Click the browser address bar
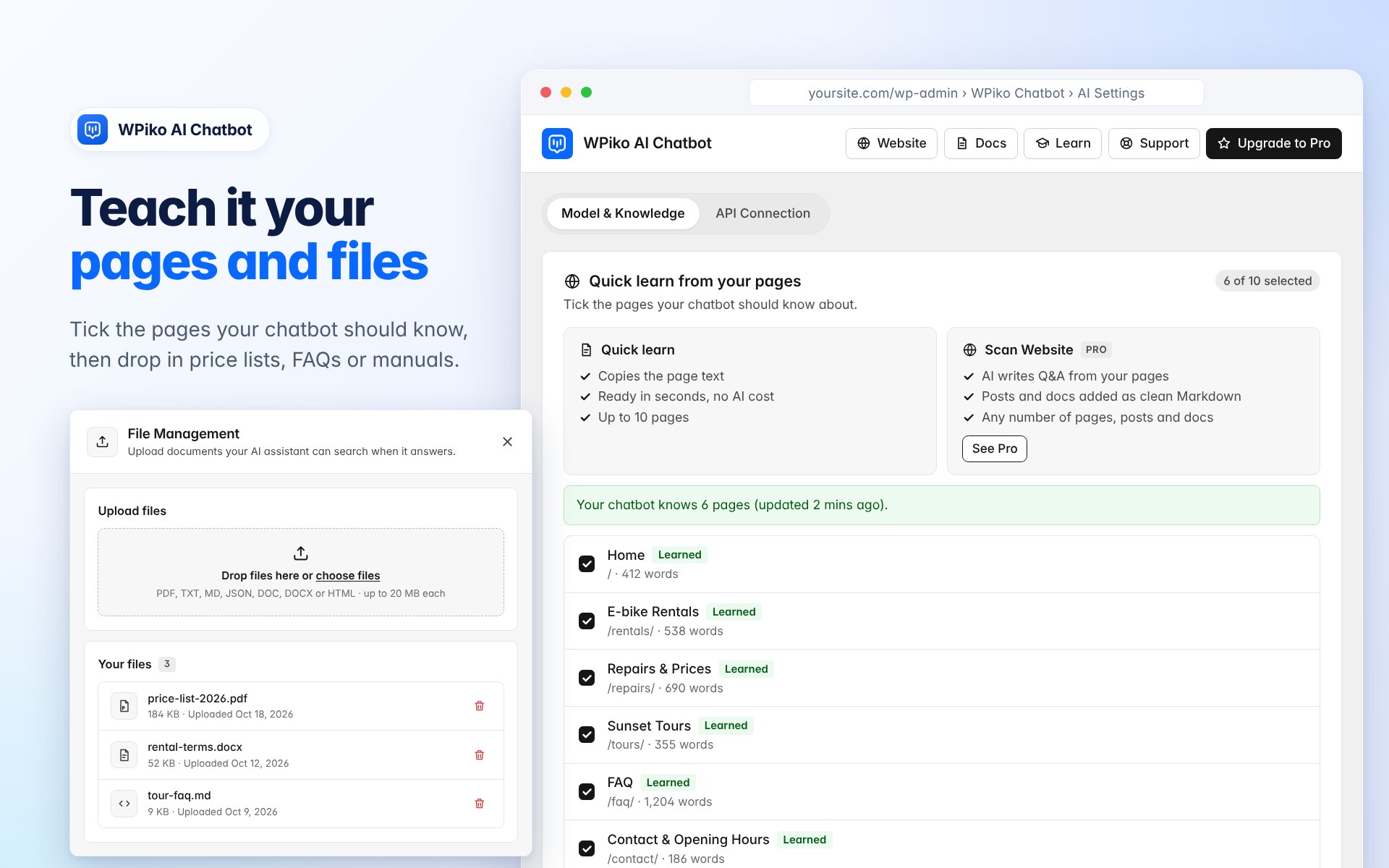The height and width of the screenshot is (868, 1389). click(x=977, y=93)
